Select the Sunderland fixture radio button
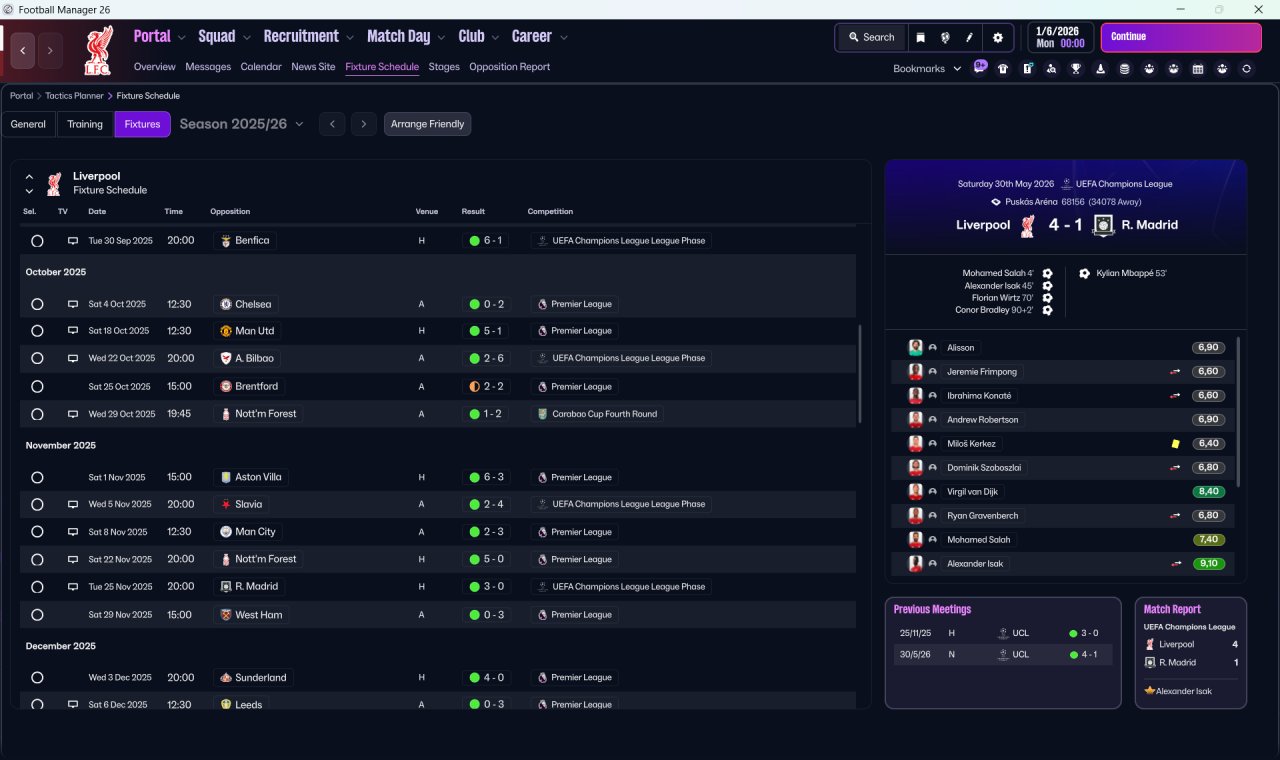This screenshot has width=1280, height=760. click(x=37, y=678)
